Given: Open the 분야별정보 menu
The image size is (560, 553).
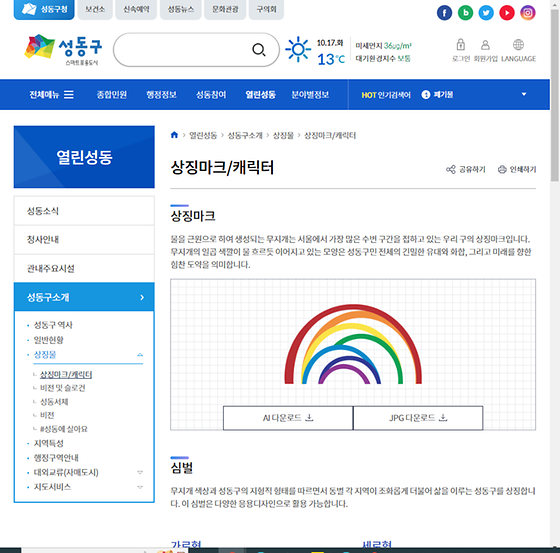Looking at the screenshot, I should 310,95.
